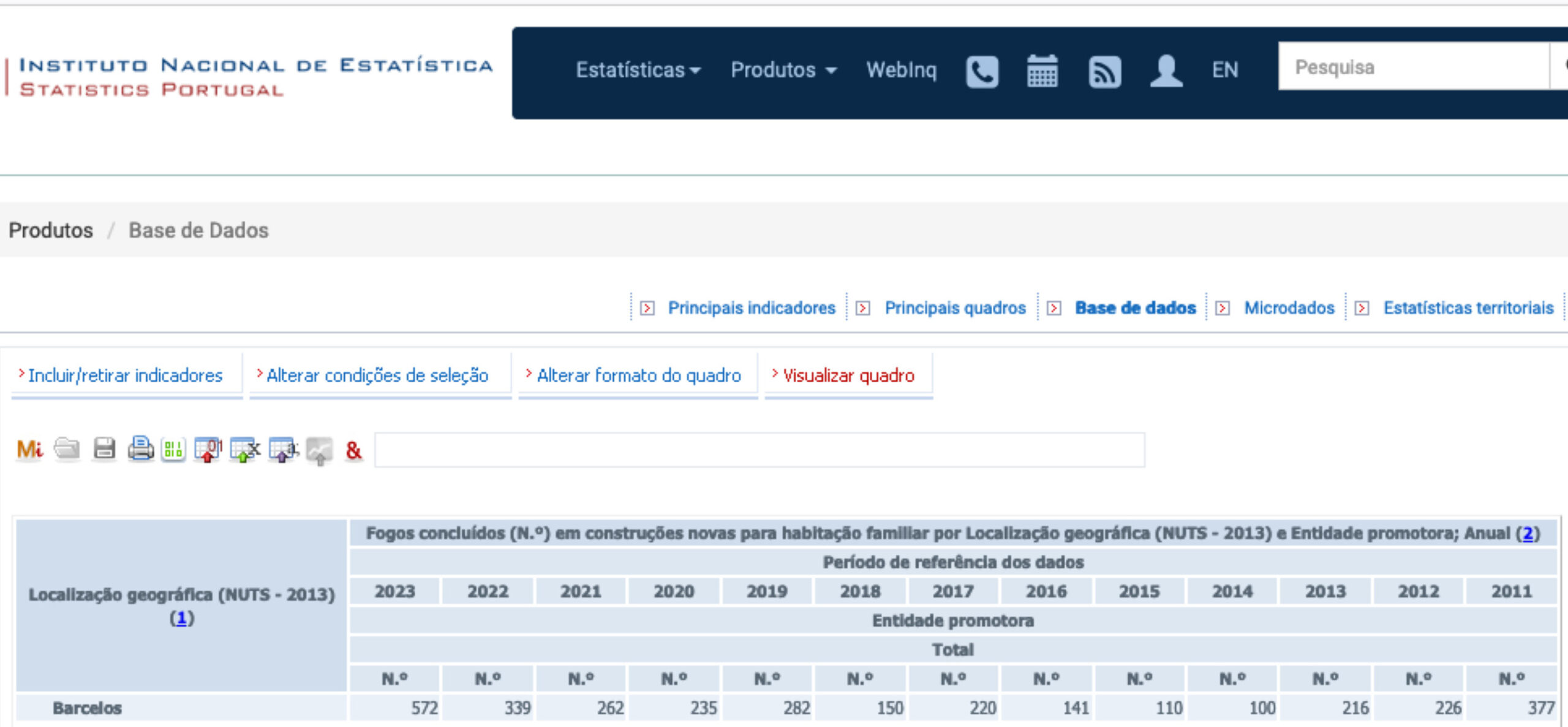Select the Visualizar quadro tab
Image resolution: width=1568 pixels, height=727 pixels.
[x=848, y=375]
